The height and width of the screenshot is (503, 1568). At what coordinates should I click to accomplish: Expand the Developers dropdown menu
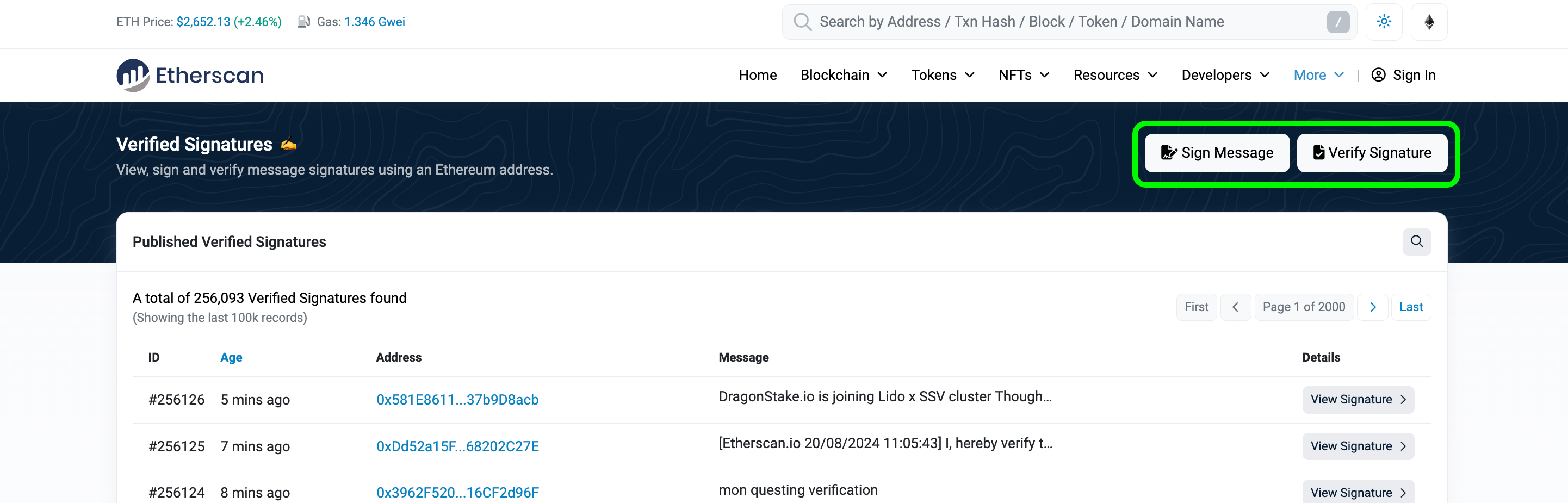click(x=1225, y=75)
